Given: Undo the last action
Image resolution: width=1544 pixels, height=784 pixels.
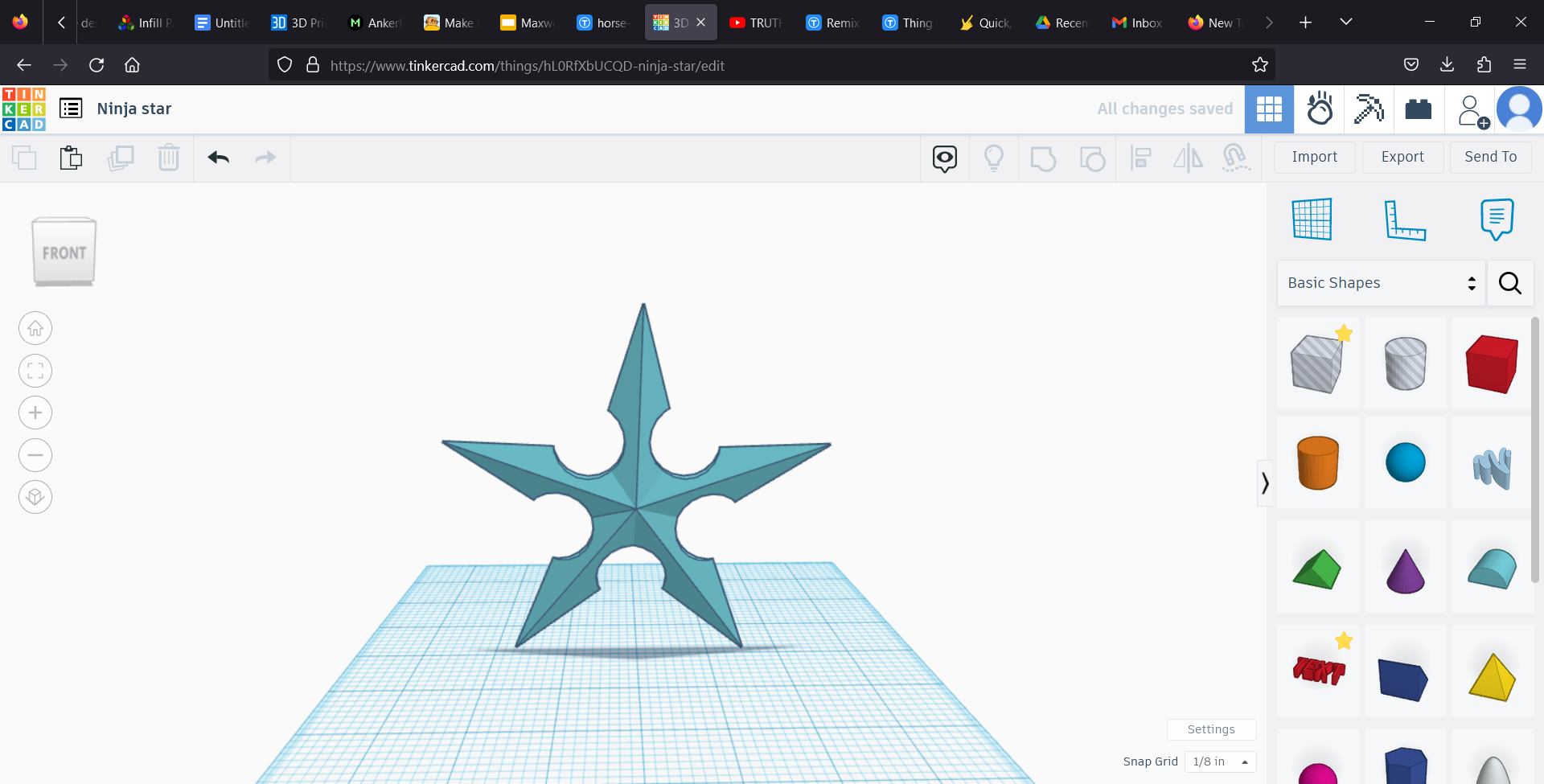Looking at the screenshot, I should [x=217, y=158].
